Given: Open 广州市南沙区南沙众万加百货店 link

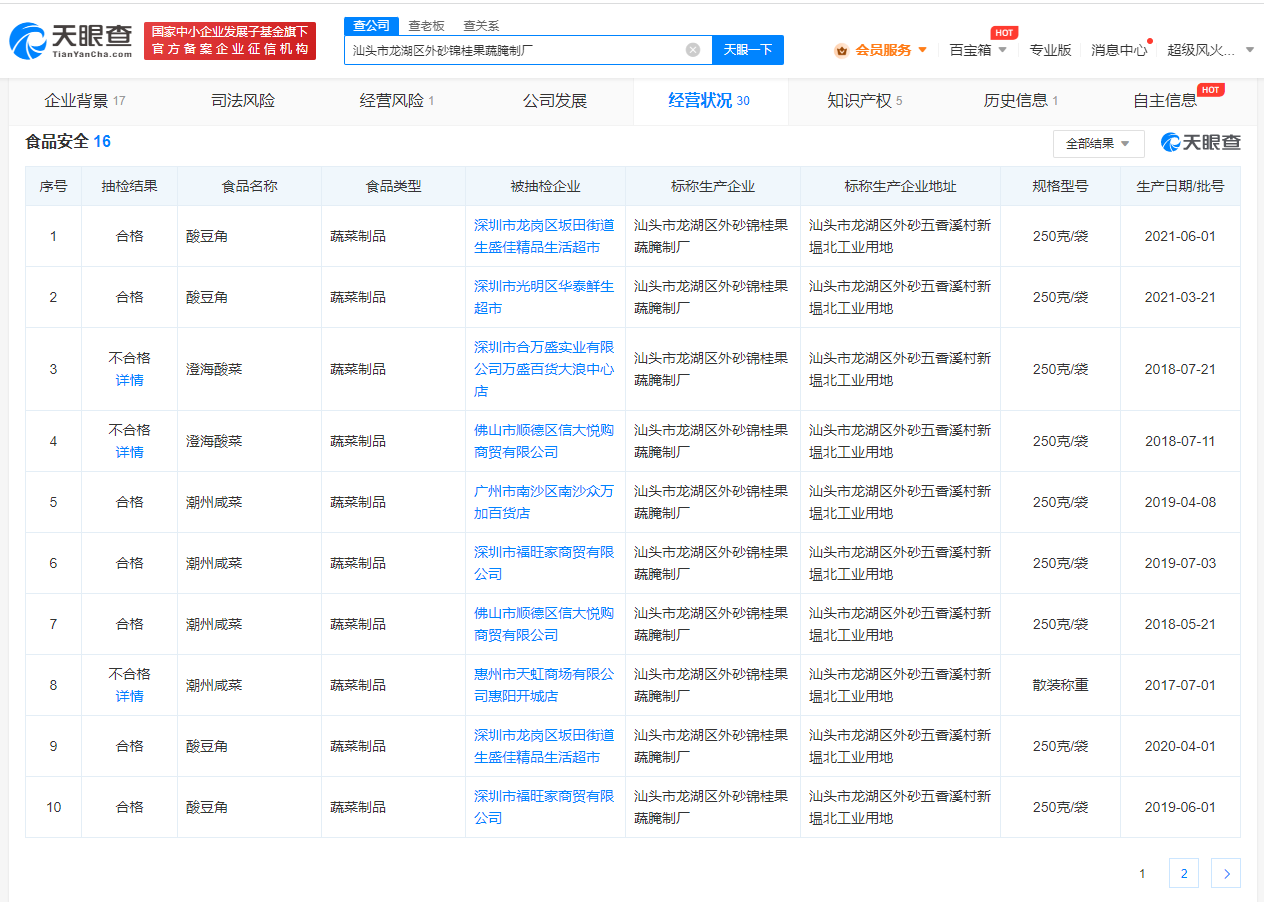Looking at the screenshot, I should pos(544,502).
